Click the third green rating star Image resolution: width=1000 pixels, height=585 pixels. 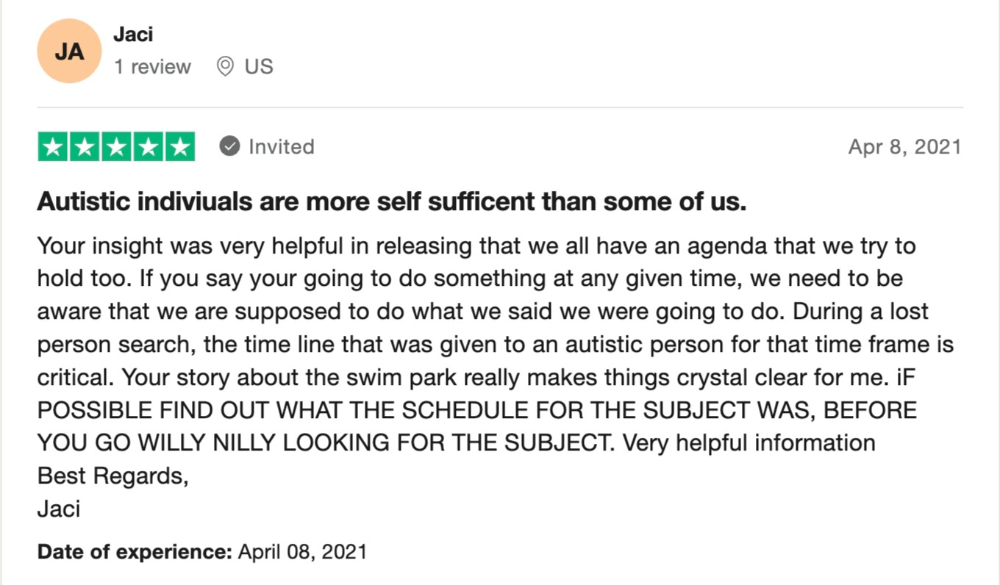tap(116, 147)
